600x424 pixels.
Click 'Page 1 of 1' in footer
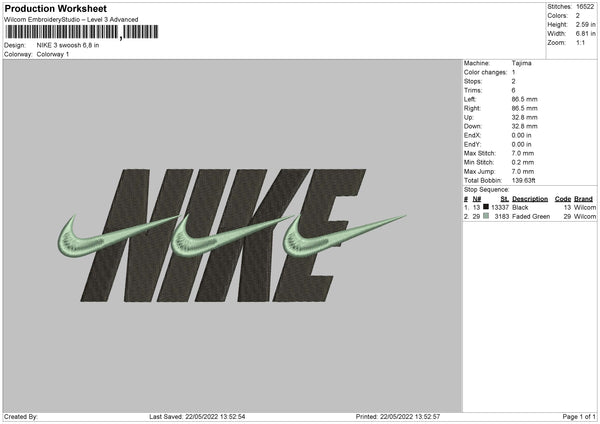pos(579,417)
